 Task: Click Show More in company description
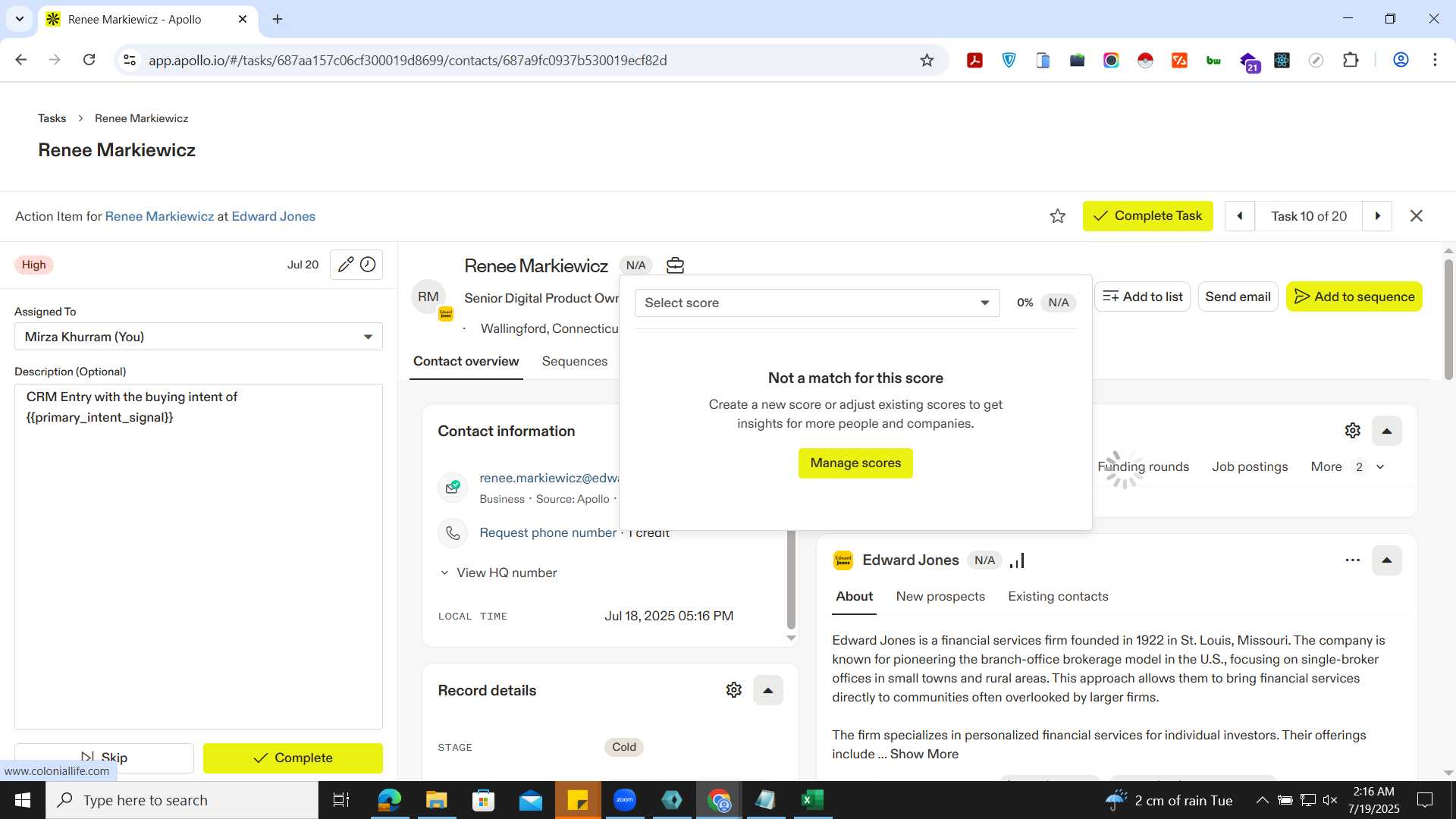[924, 755]
